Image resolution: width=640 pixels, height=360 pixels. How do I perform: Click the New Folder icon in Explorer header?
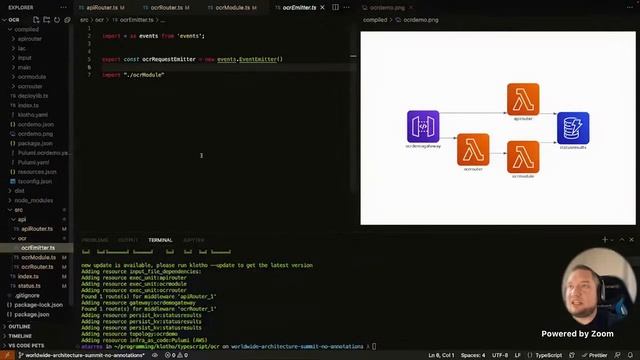47,20
